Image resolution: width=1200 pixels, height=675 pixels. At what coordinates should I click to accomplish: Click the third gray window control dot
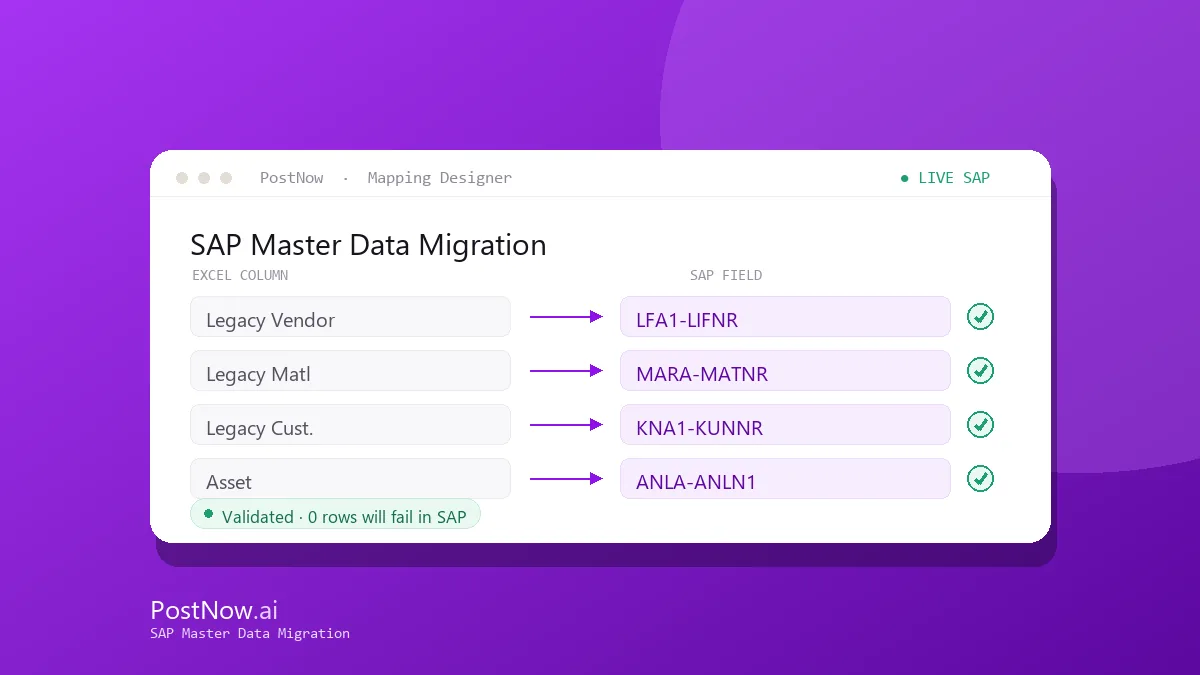pos(226,178)
